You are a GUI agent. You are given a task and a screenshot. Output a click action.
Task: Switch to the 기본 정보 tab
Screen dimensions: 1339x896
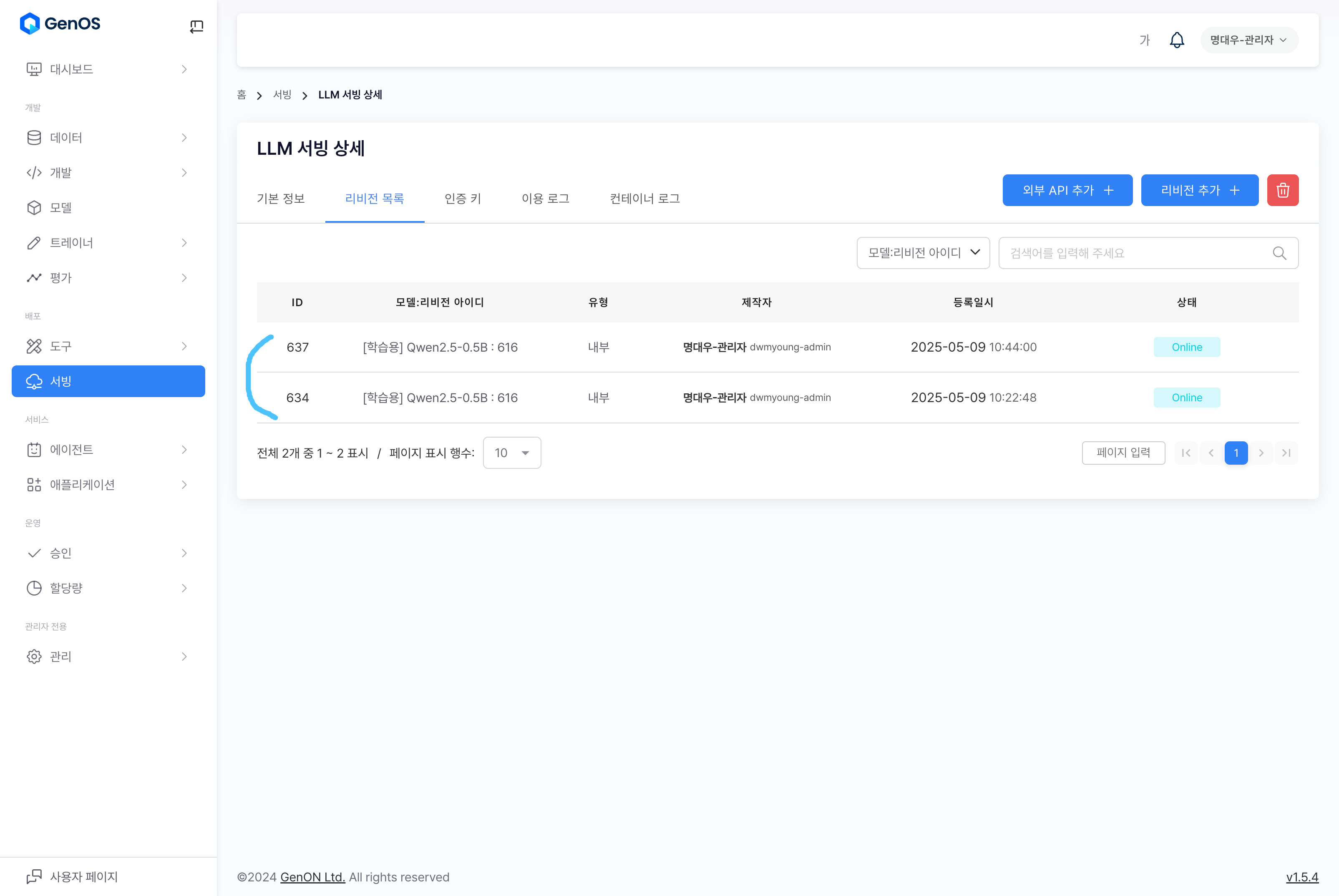coord(281,199)
